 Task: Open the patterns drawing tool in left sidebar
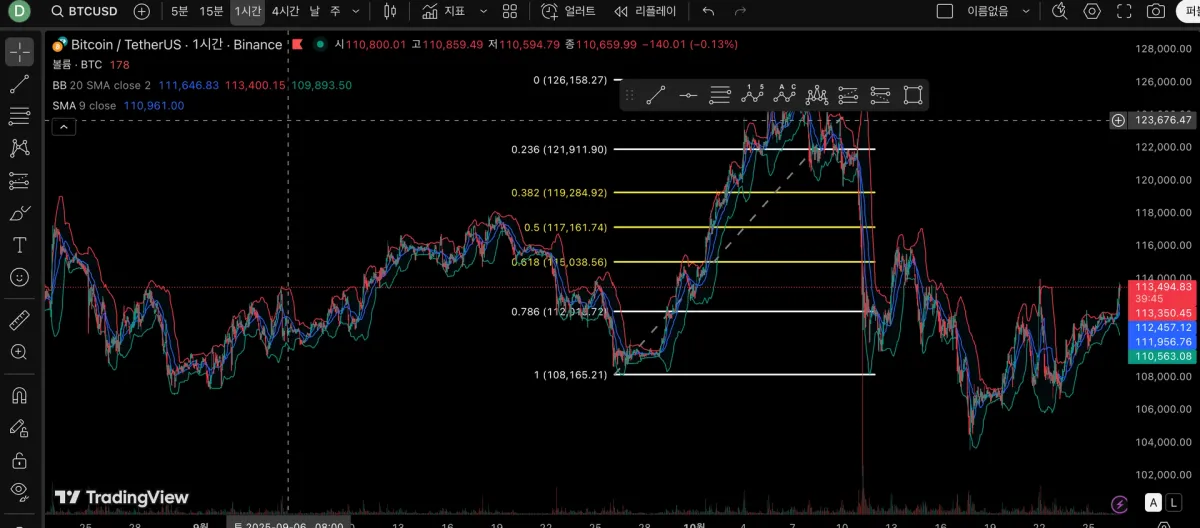pyautogui.click(x=19, y=149)
